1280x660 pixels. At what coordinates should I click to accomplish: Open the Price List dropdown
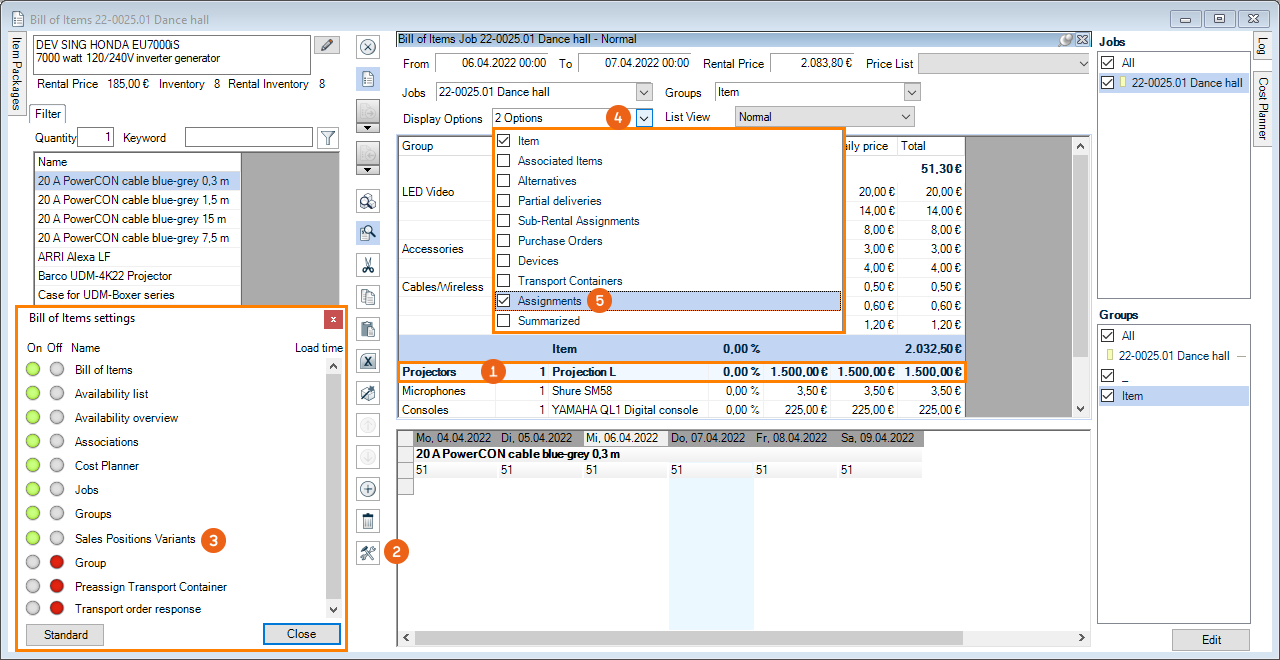coord(1082,63)
